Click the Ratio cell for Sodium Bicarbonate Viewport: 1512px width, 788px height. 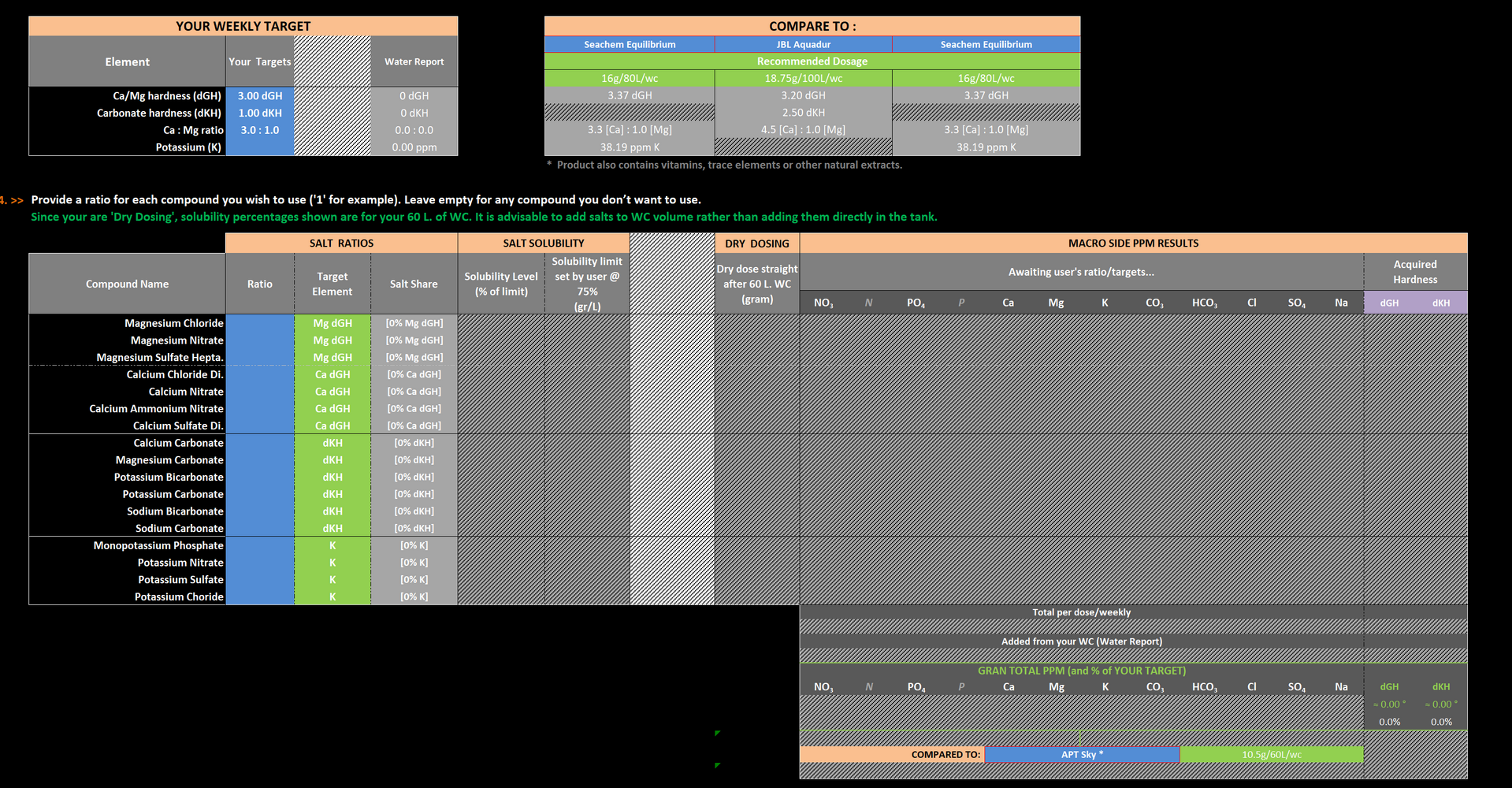pyautogui.click(x=260, y=511)
